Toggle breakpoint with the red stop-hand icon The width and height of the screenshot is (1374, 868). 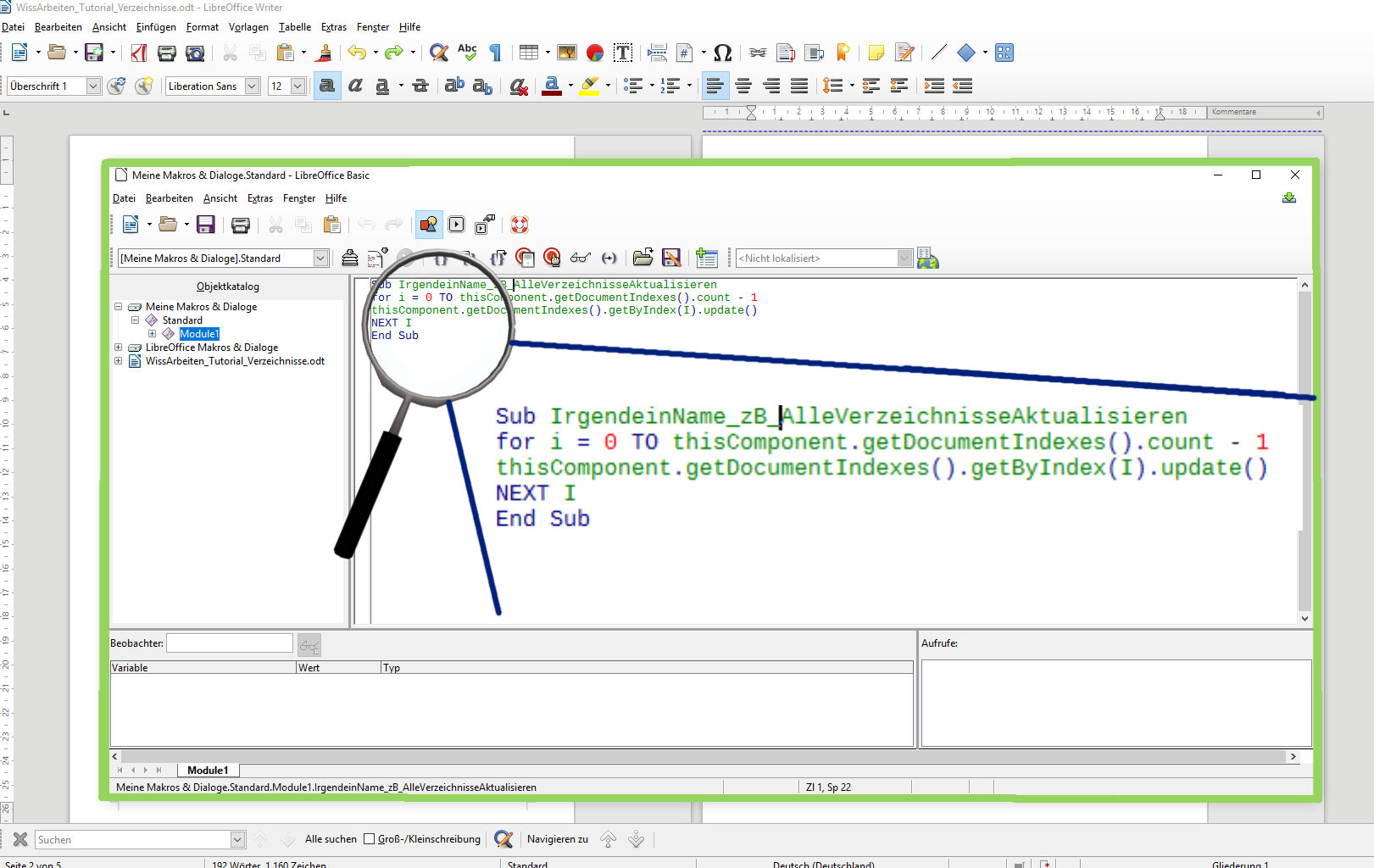pos(525,258)
